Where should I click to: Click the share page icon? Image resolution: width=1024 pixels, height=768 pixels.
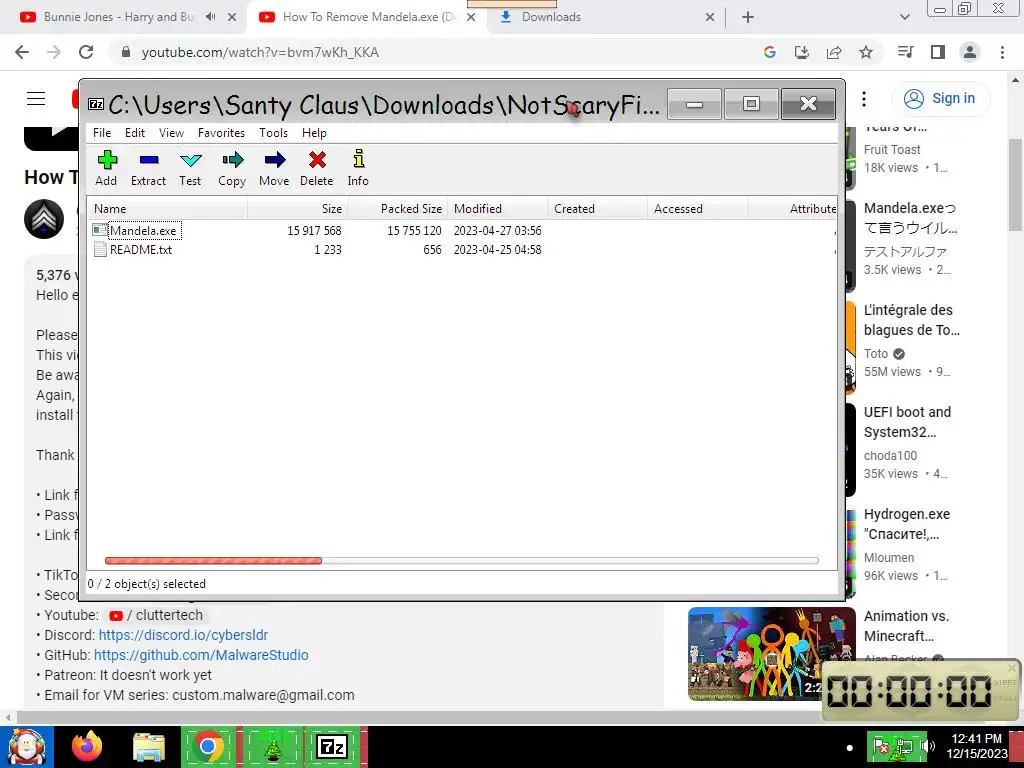pyautogui.click(x=834, y=52)
